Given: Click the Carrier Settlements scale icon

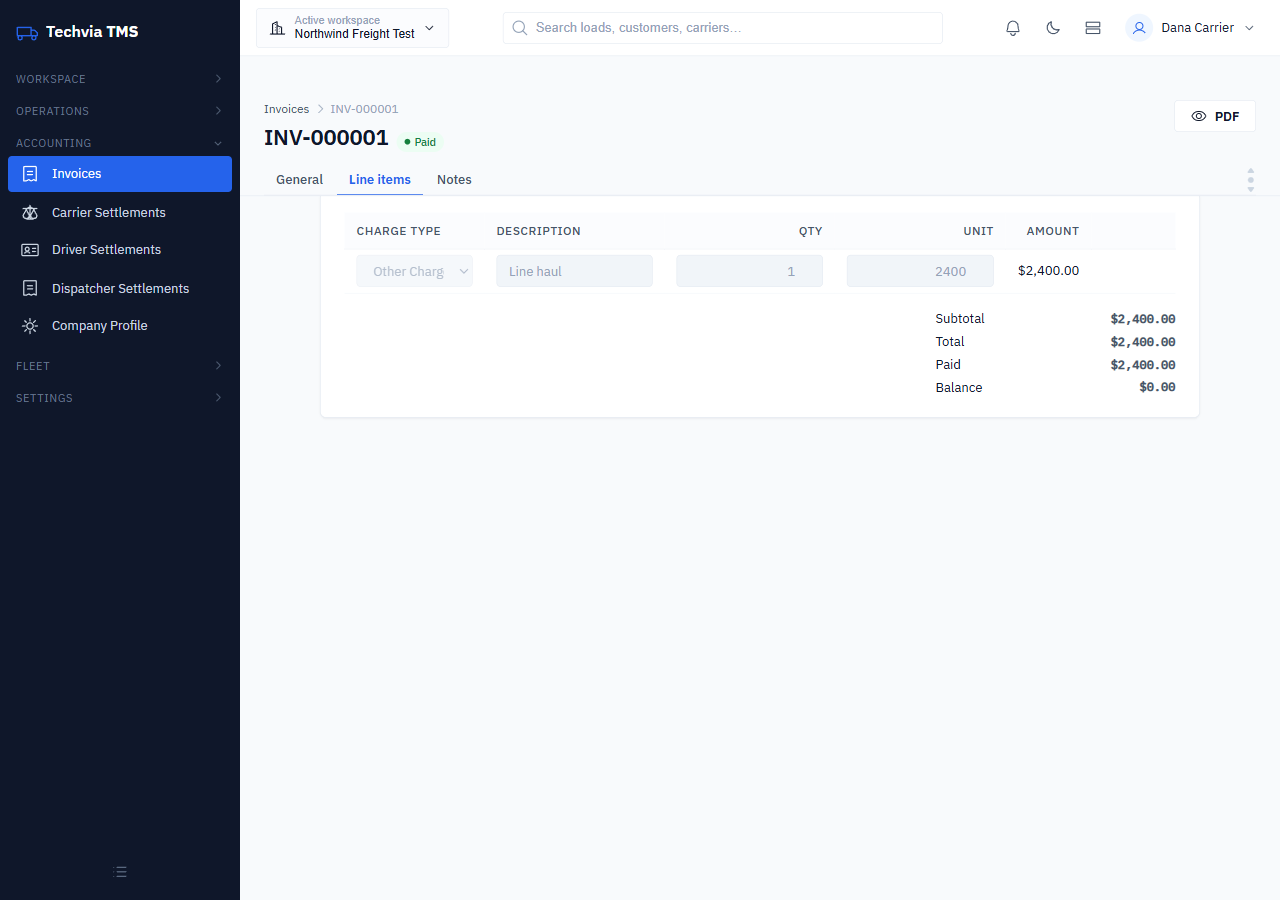Looking at the screenshot, I should (30, 213).
